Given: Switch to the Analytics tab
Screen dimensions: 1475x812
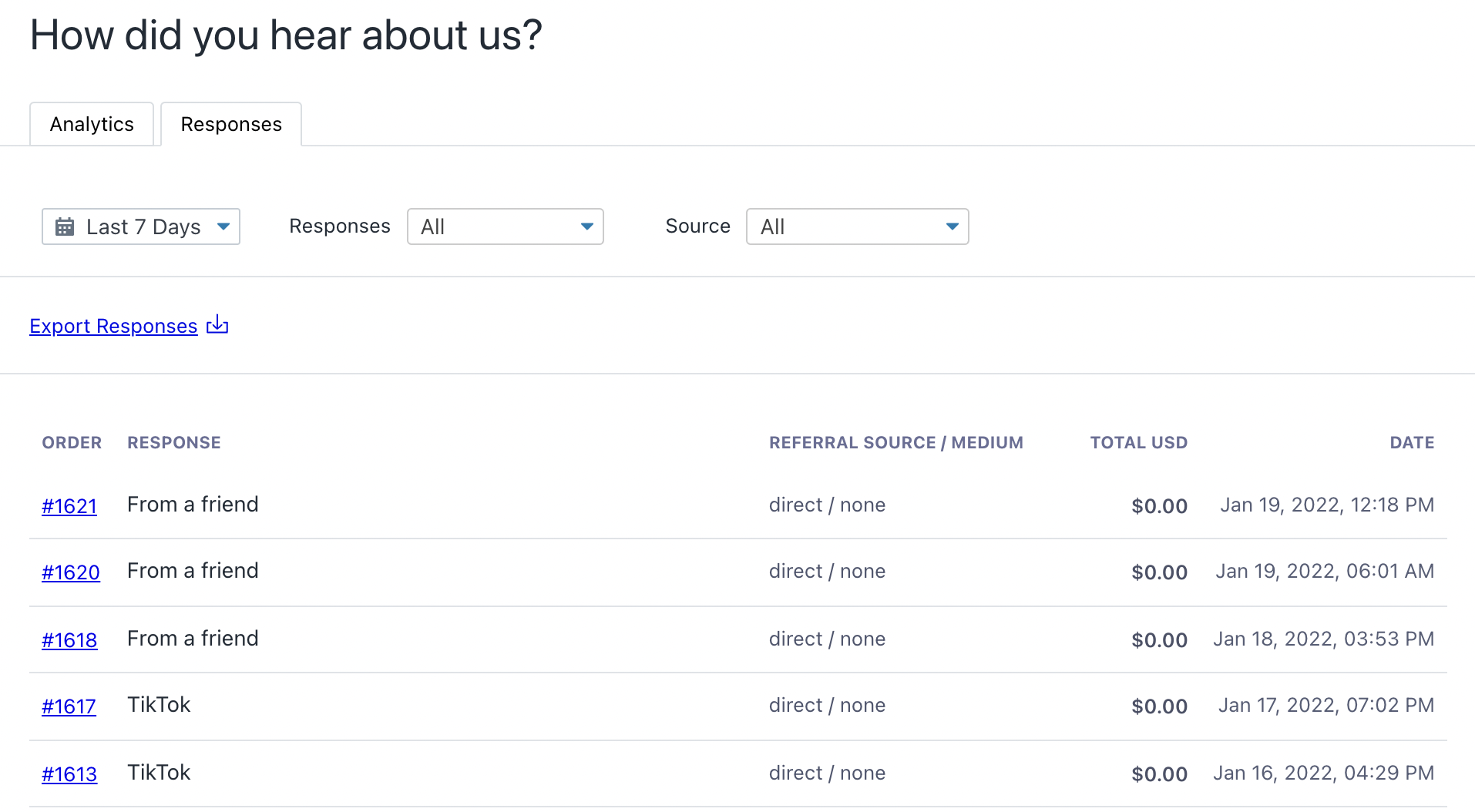Looking at the screenshot, I should (92, 124).
